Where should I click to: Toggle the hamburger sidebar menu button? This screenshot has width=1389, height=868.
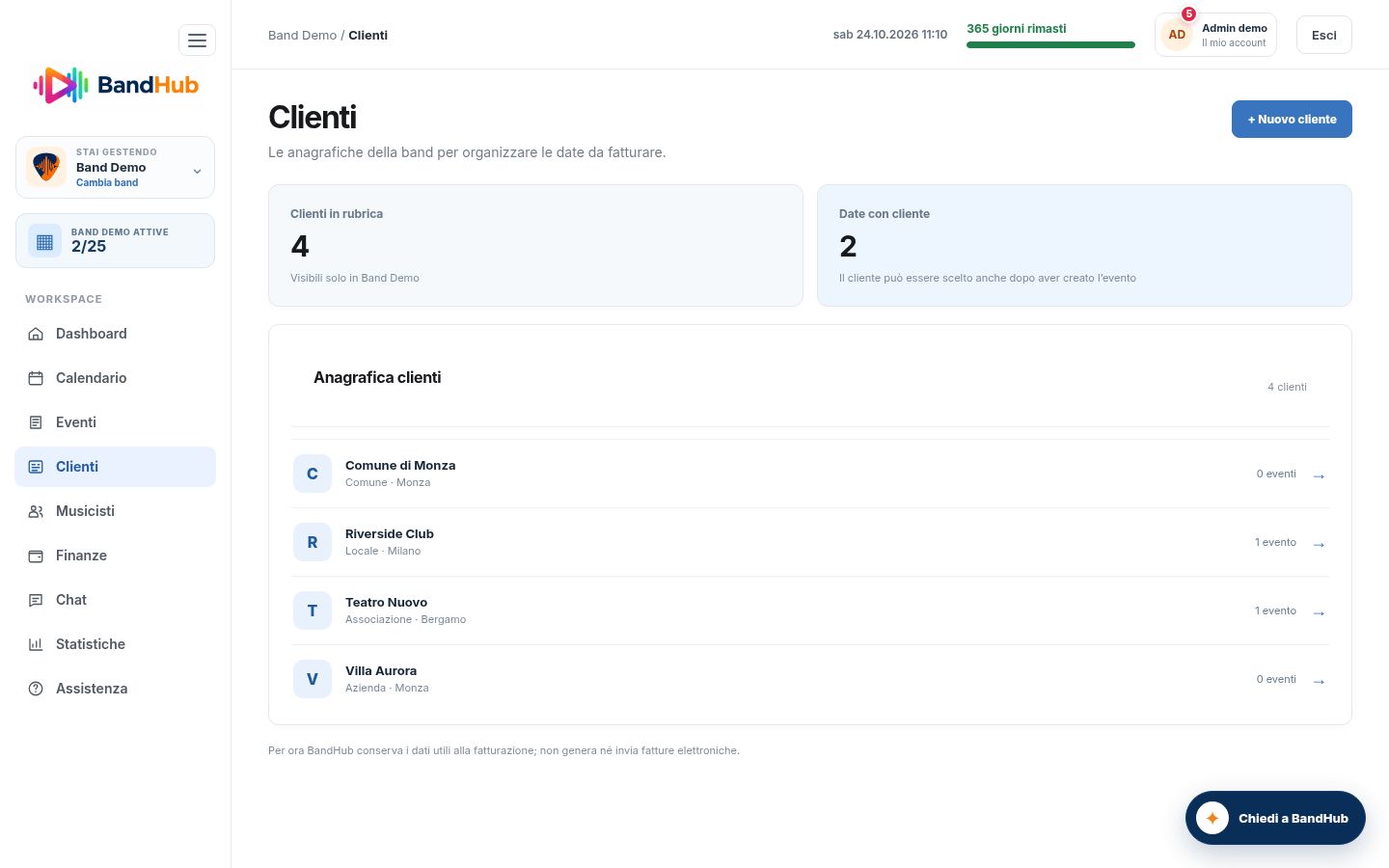pyautogui.click(x=197, y=41)
